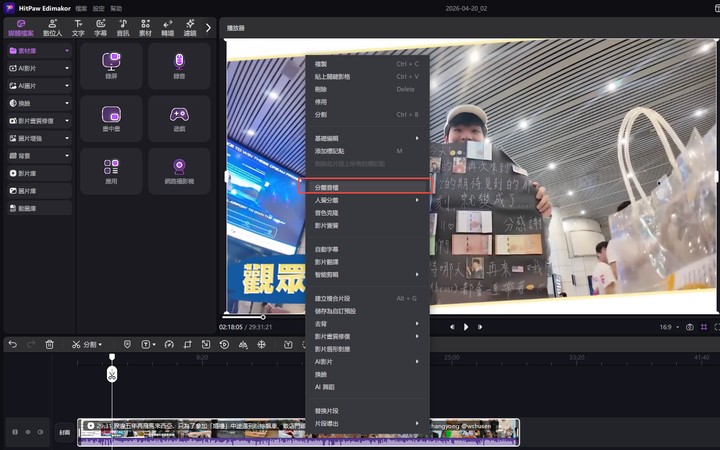Viewport: 720px width, 450px height.
Task: Open the 設定 settings menu
Action: pyautogui.click(x=98, y=8)
